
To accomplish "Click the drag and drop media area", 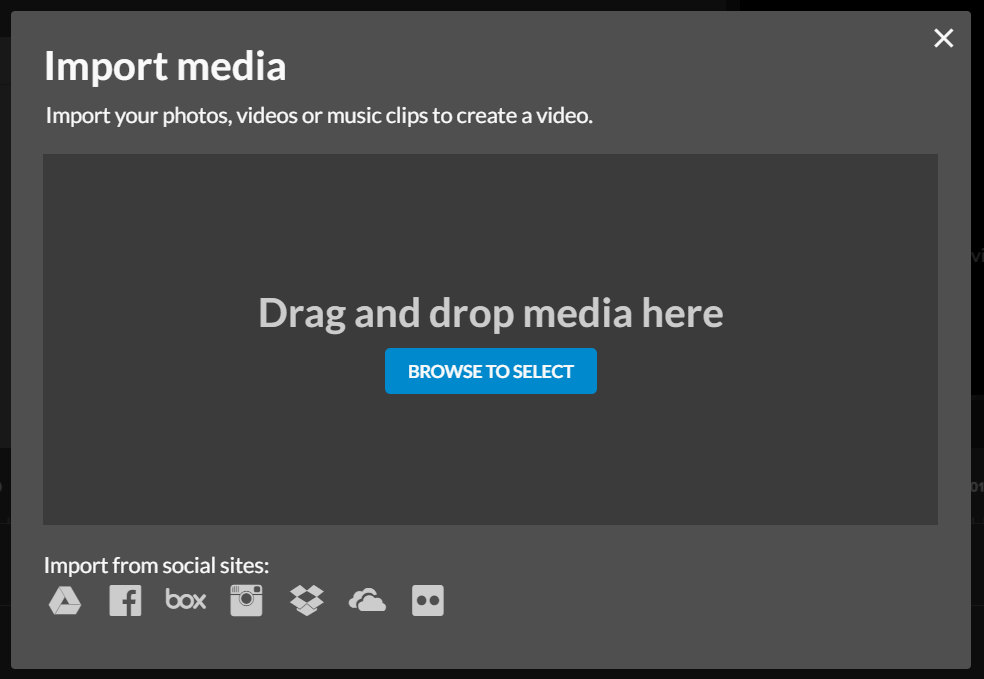I will (x=490, y=339).
